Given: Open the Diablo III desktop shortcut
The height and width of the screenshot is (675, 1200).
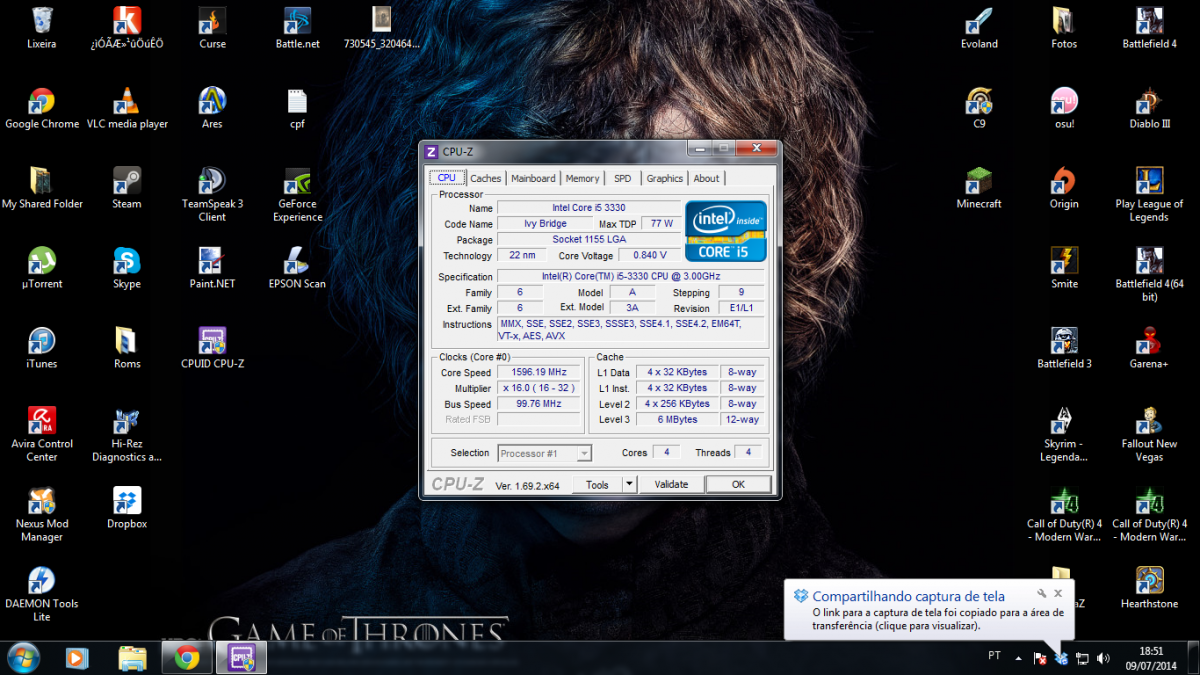Looking at the screenshot, I should pos(1149,107).
